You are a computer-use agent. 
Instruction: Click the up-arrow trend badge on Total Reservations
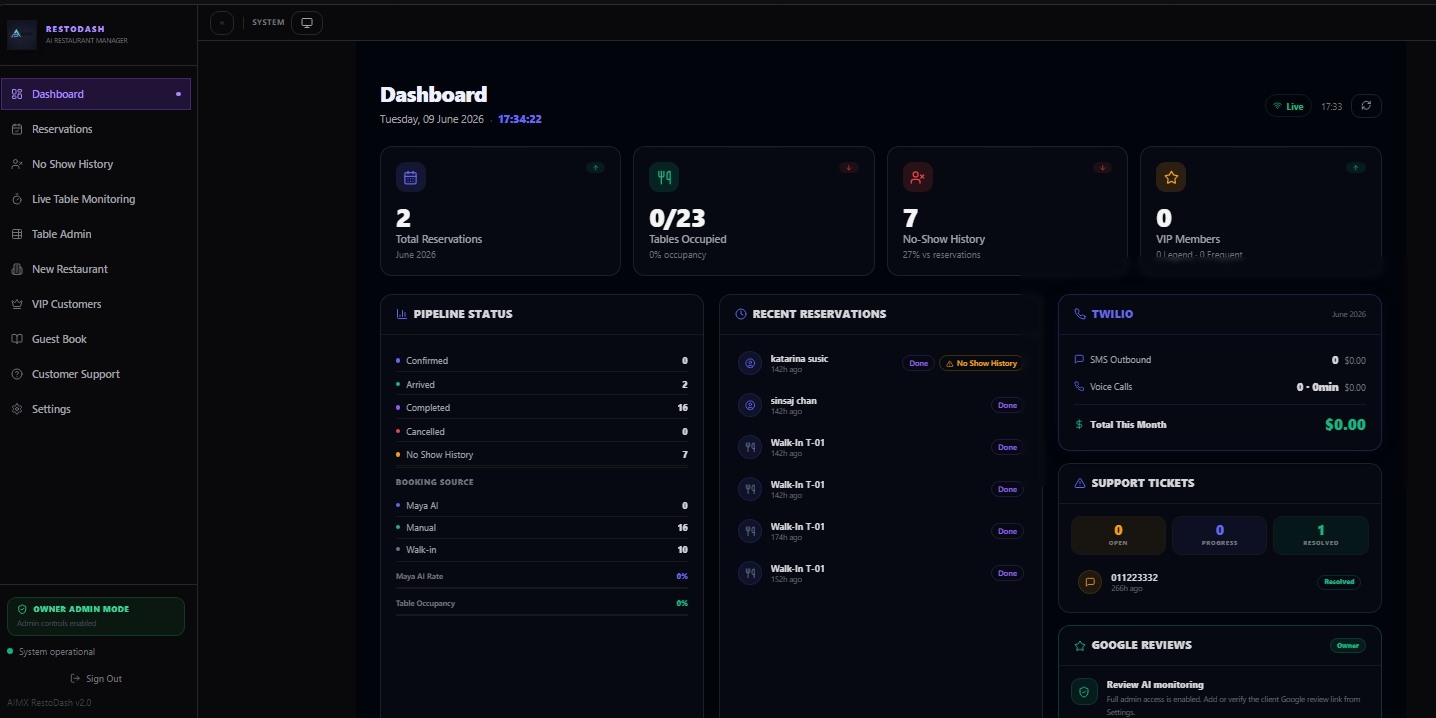[595, 168]
